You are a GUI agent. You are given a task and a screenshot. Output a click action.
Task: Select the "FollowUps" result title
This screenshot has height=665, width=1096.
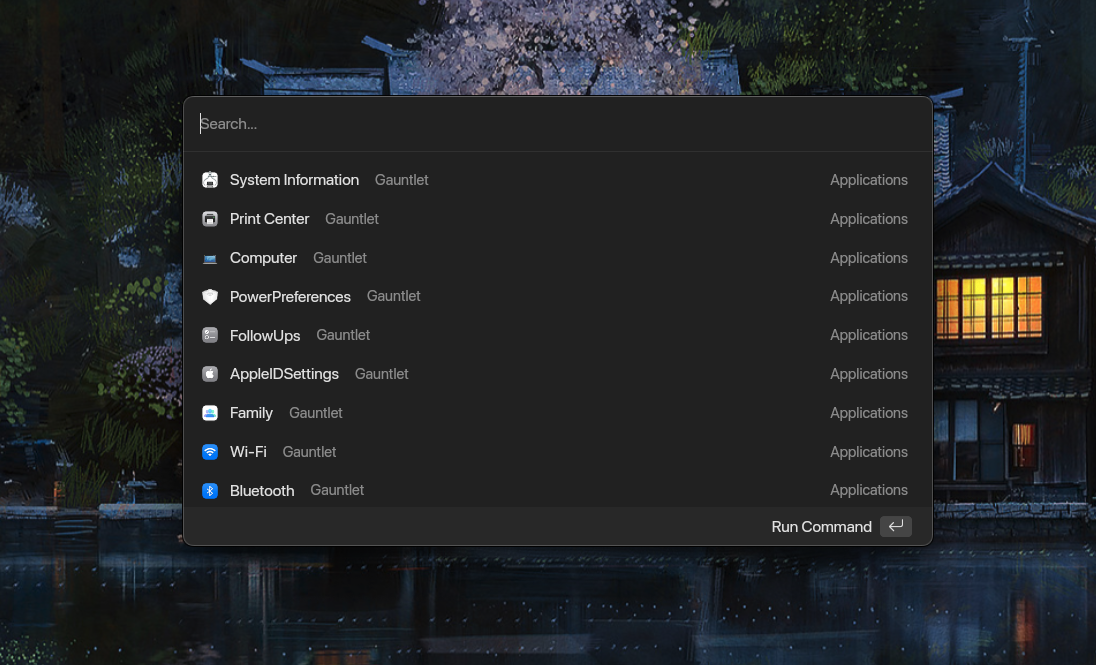tap(265, 336)
